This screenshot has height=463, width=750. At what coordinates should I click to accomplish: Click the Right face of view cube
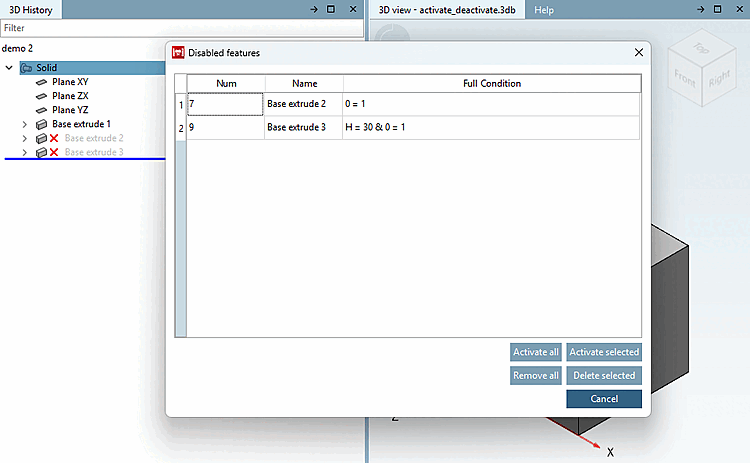pyautogui.click(x=719, y=77)
